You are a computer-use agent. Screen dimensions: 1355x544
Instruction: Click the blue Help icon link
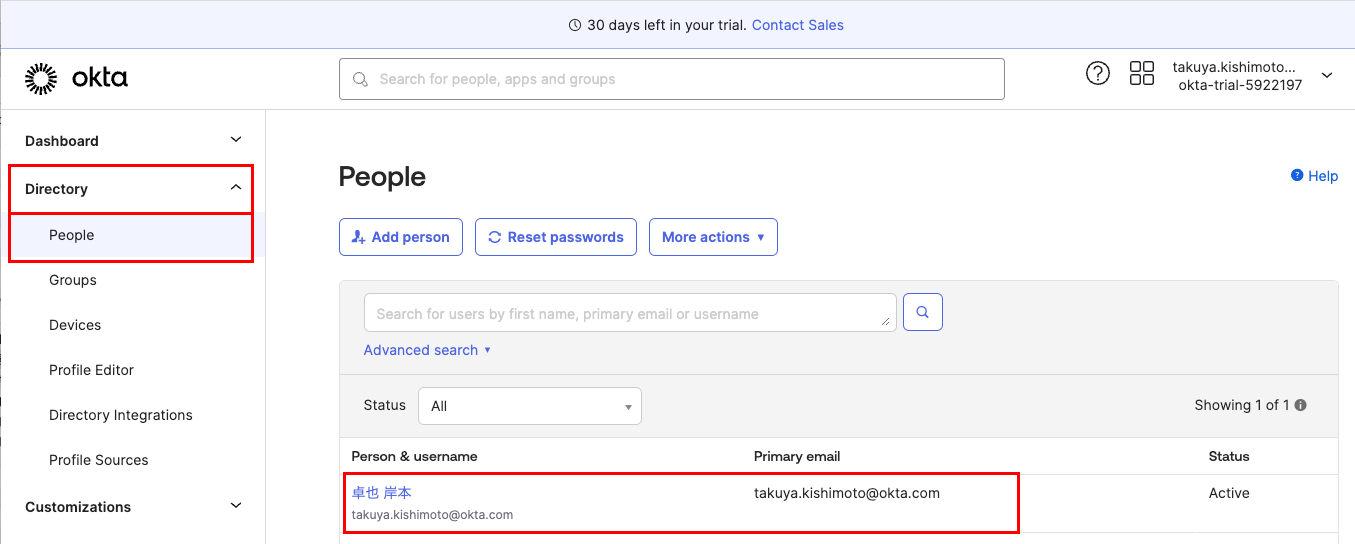(1314, 176)
